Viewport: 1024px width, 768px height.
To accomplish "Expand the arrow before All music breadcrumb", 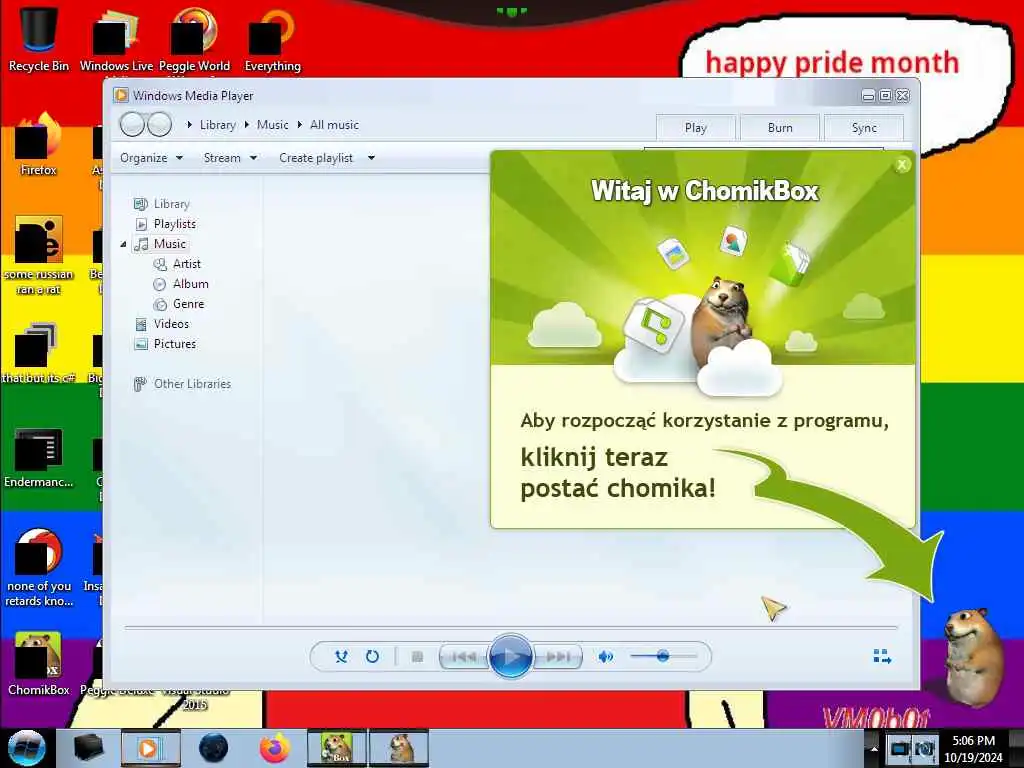I will (300, 124).
